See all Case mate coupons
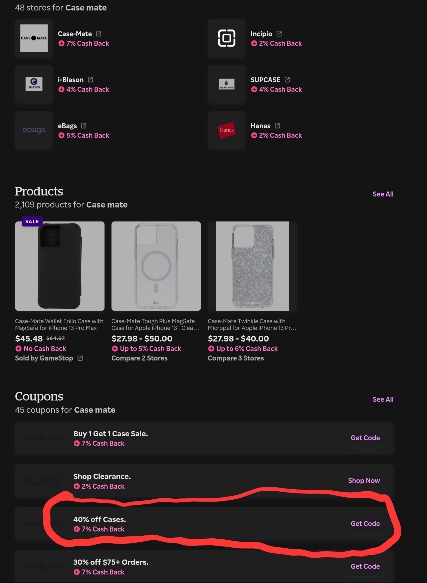427x583 pixels. click(x=383, y=399)
